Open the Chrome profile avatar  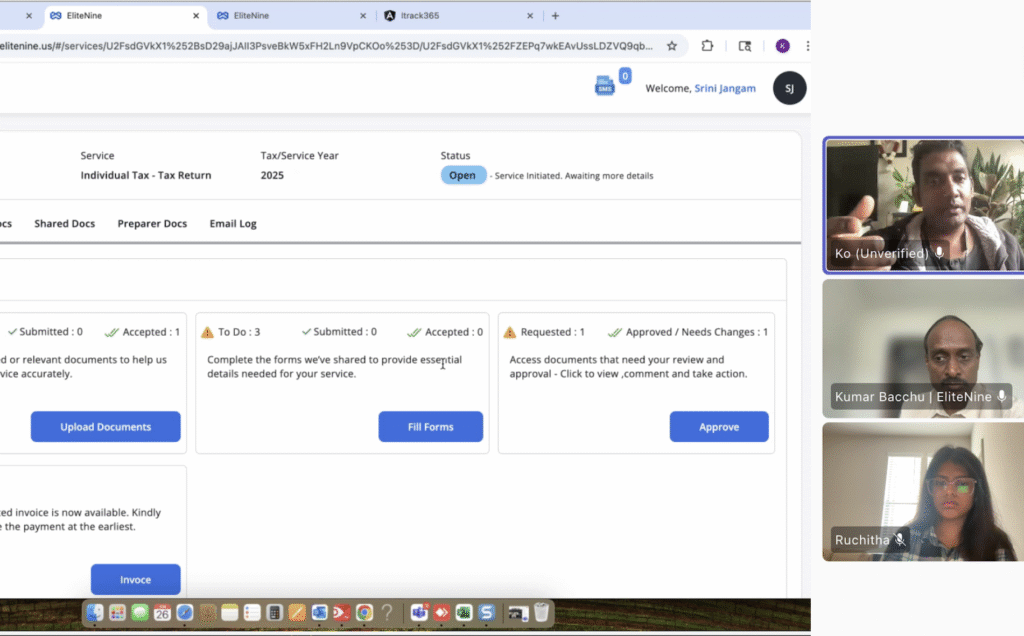782,46
